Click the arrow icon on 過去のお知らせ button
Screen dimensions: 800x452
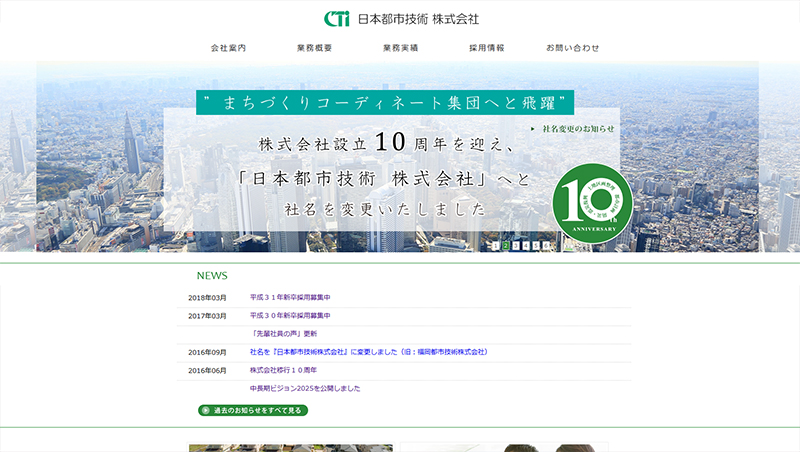point(206,410)
